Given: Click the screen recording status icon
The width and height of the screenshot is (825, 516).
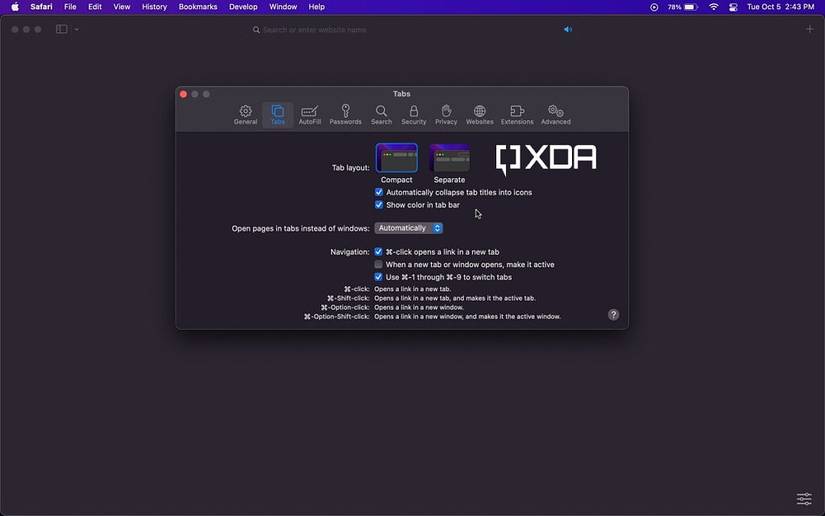Looking at the screenshot, I should (x=653, y=7).
